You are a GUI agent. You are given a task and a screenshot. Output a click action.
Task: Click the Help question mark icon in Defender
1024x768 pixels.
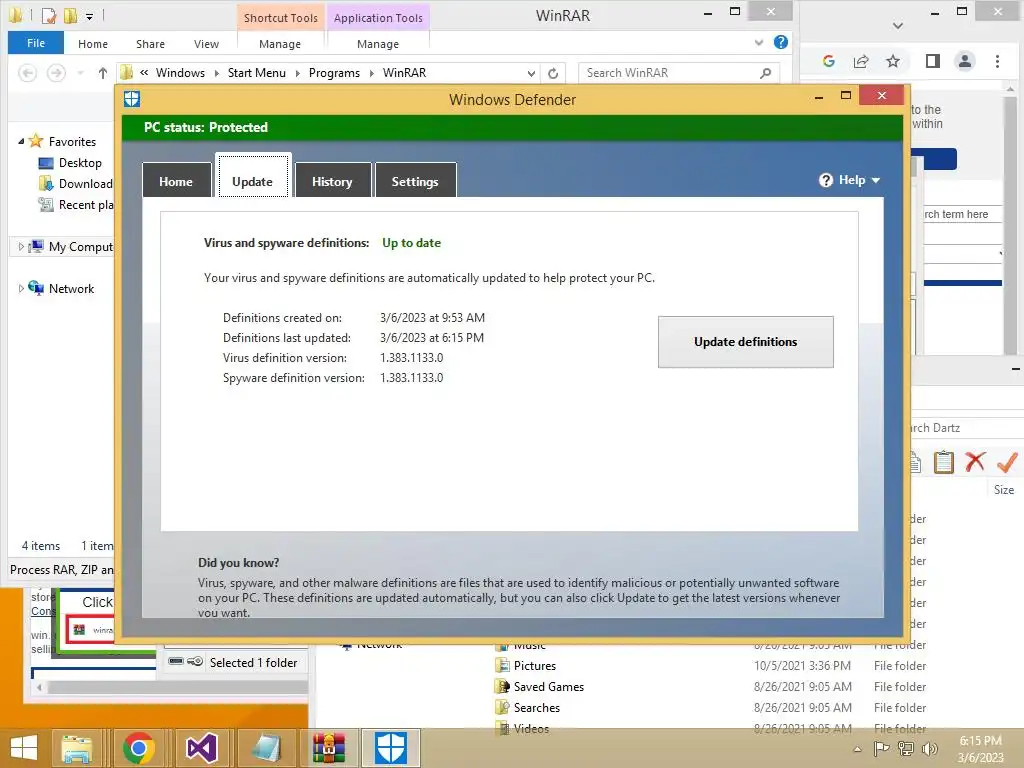click(x=825, y=180)
